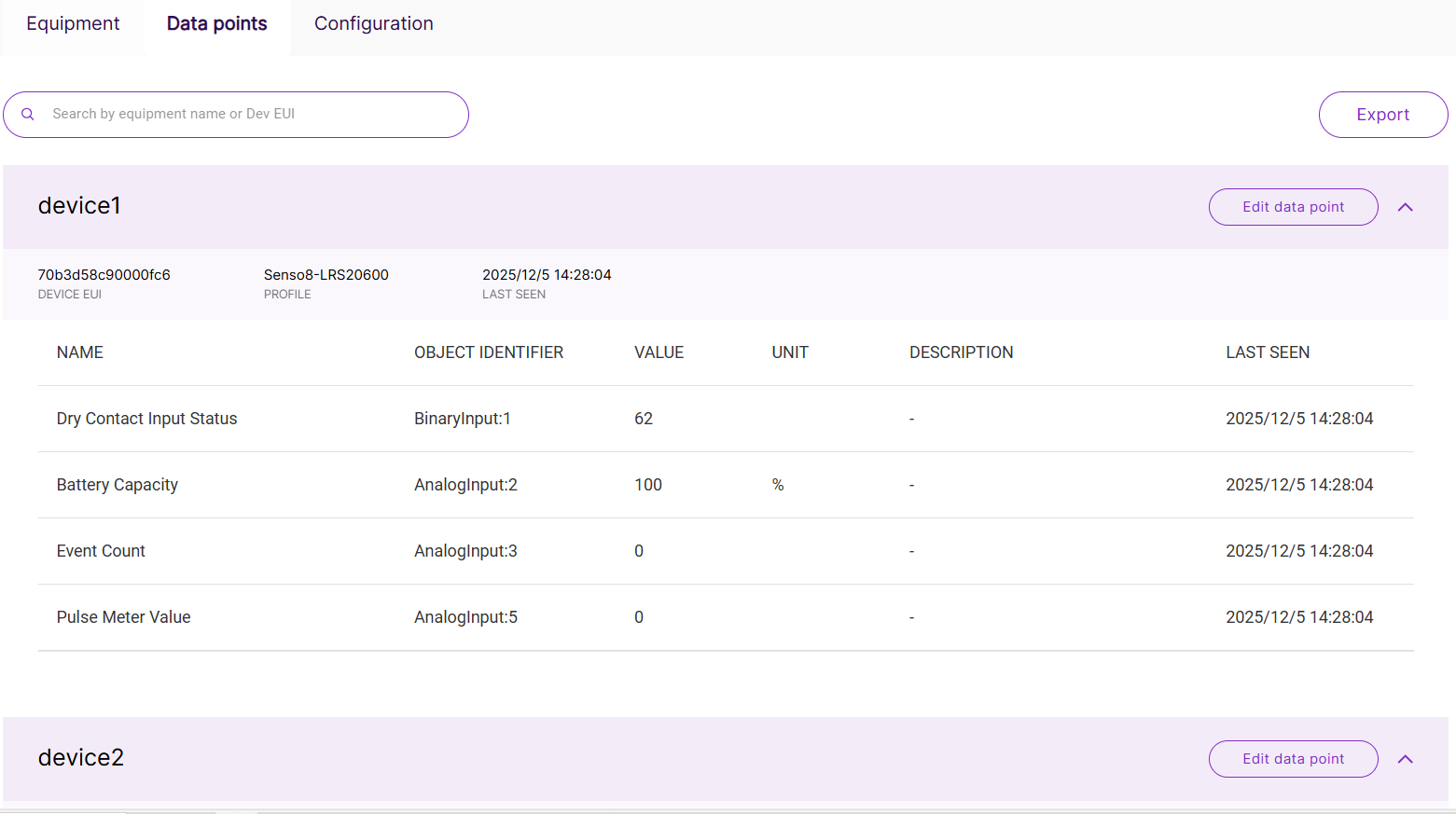Click the BinaryInput:1 object identifier
This screenshot has width=1456, height=814.
(x=463, y=419)
